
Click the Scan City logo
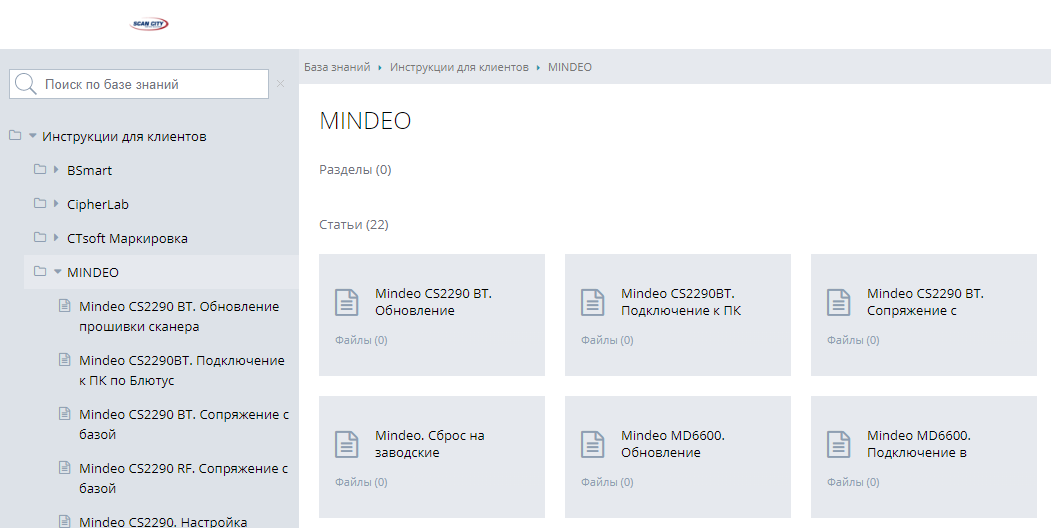[149, 24]
